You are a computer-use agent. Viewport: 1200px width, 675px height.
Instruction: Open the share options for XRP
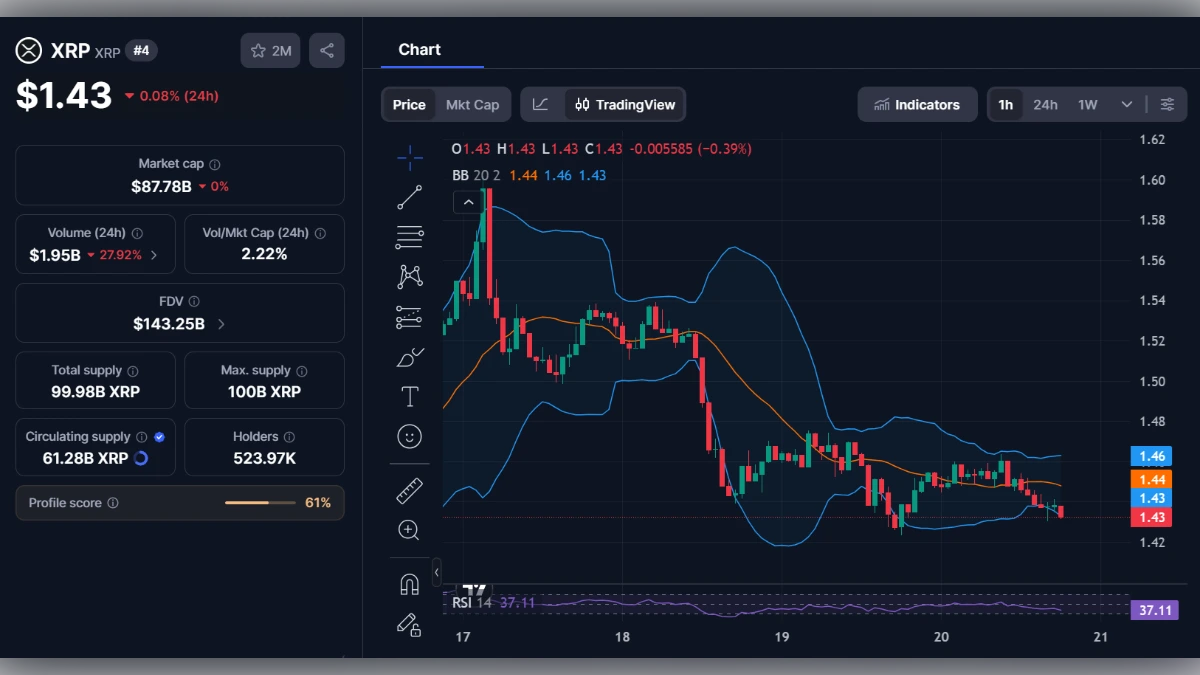[327, 50]
